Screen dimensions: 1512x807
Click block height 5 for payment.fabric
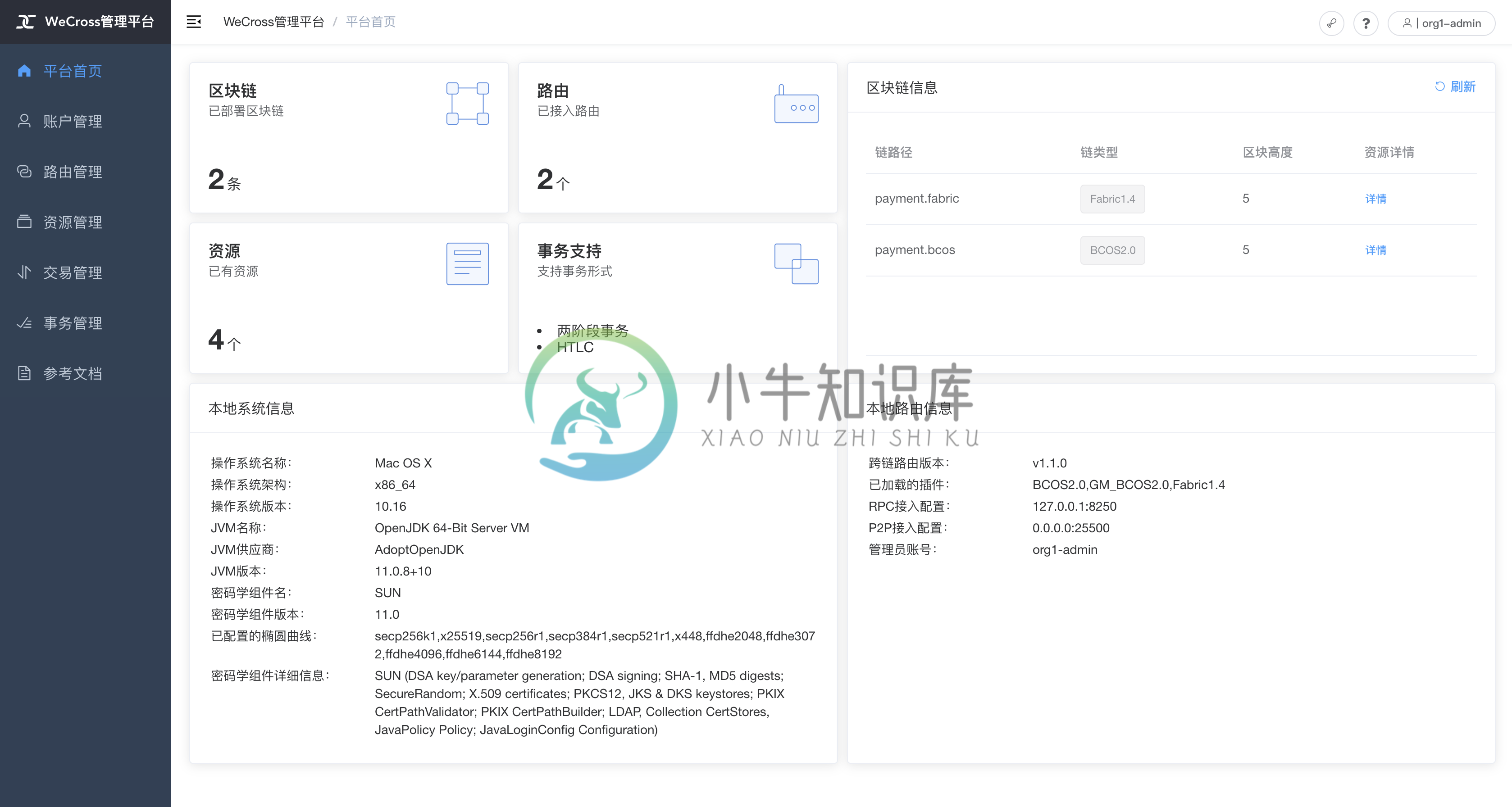1246,199
